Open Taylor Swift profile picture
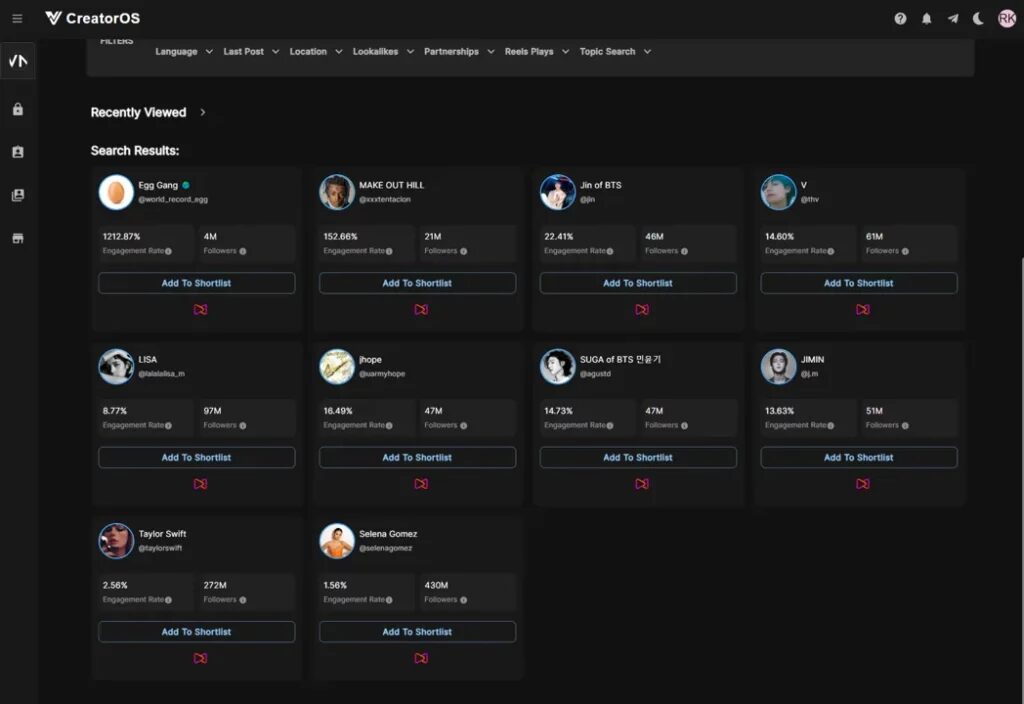This screenshot has width=1024, height=704. coord(116,541)
